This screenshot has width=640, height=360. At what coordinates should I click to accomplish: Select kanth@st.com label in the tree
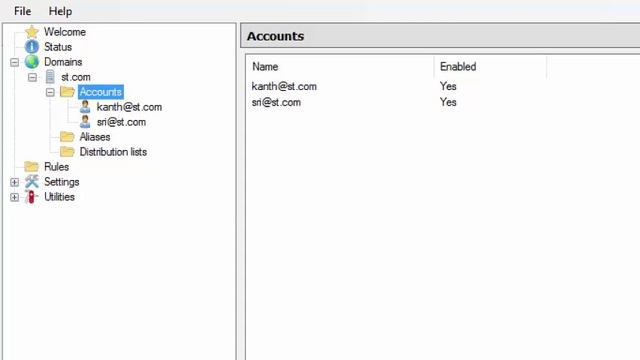(129, 107)
